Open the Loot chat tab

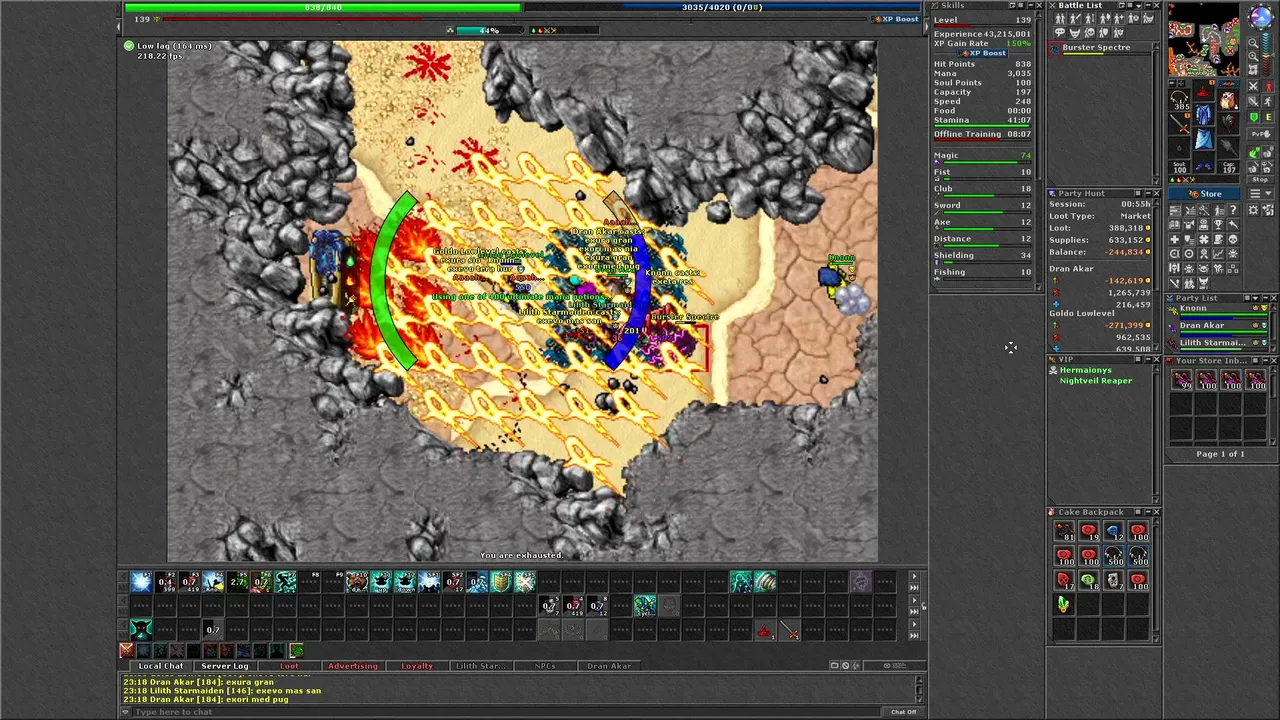(289, 666)
